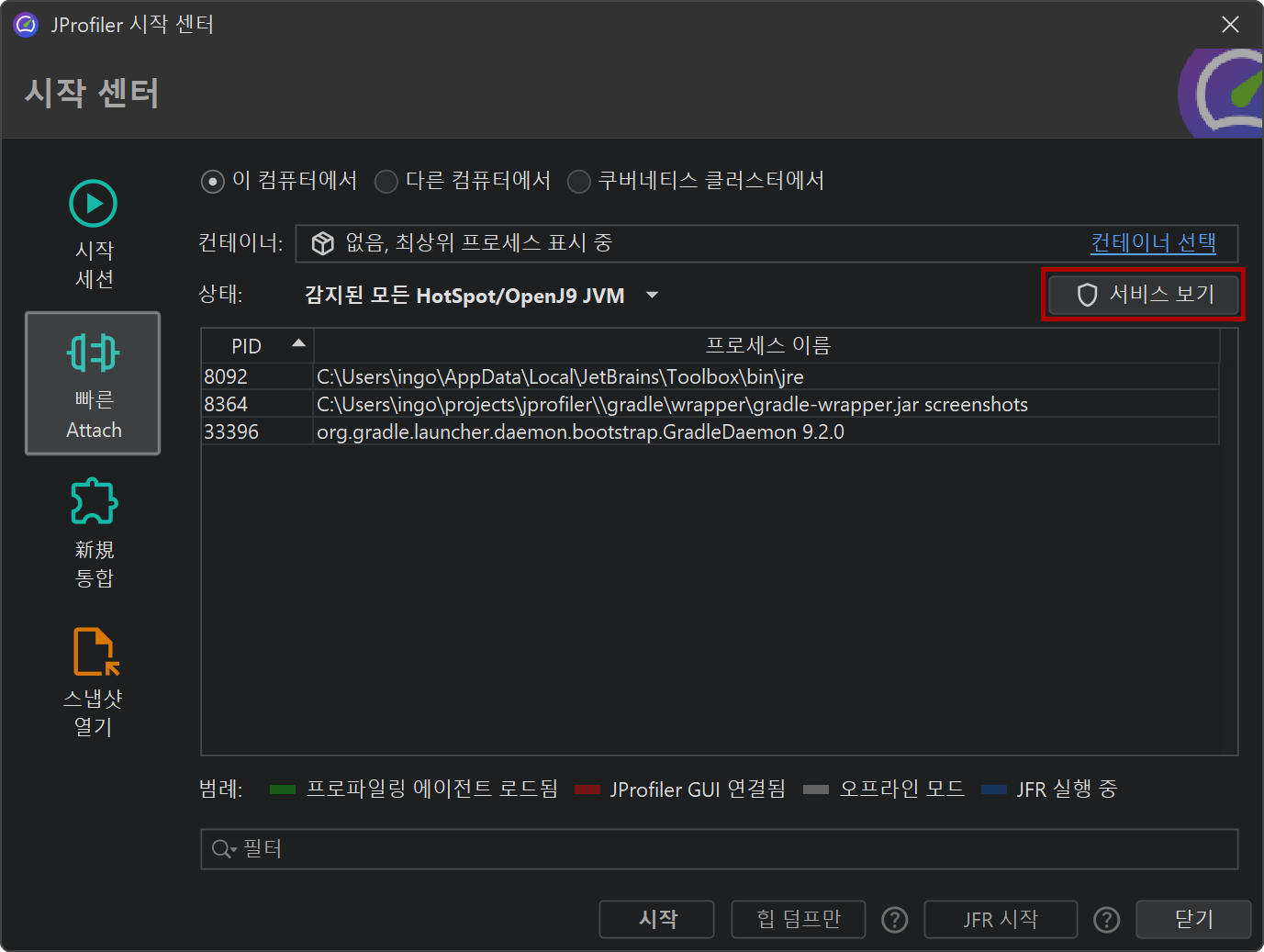Select the 다른 컴퓨터에서 radio button
Image resolution: width=1264 pixels, height=952 pixels.
[386, 182]
